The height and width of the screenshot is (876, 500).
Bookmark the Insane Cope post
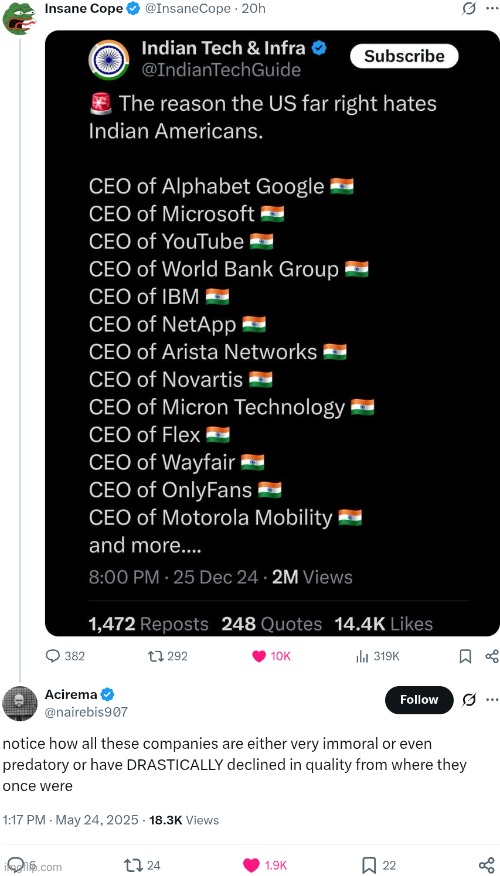pyautogui.click(x=465, y=656)
